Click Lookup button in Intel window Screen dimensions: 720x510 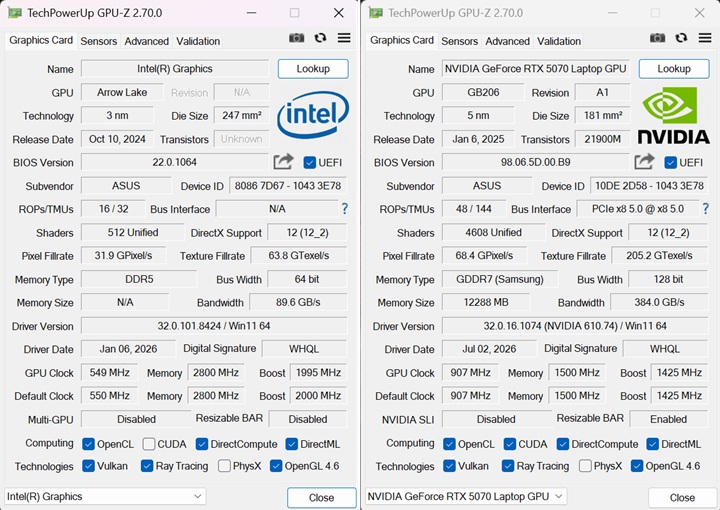[313, 69]
